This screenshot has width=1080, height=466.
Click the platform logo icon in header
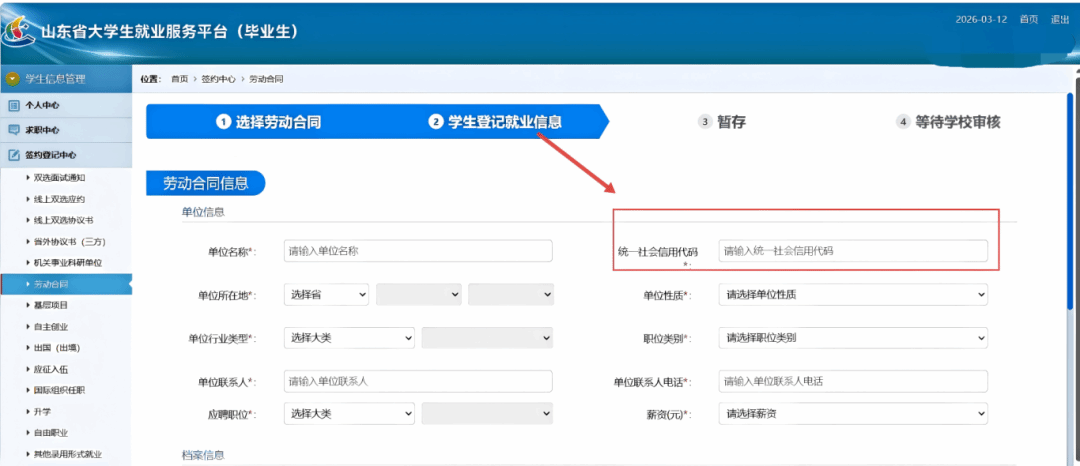20,31
